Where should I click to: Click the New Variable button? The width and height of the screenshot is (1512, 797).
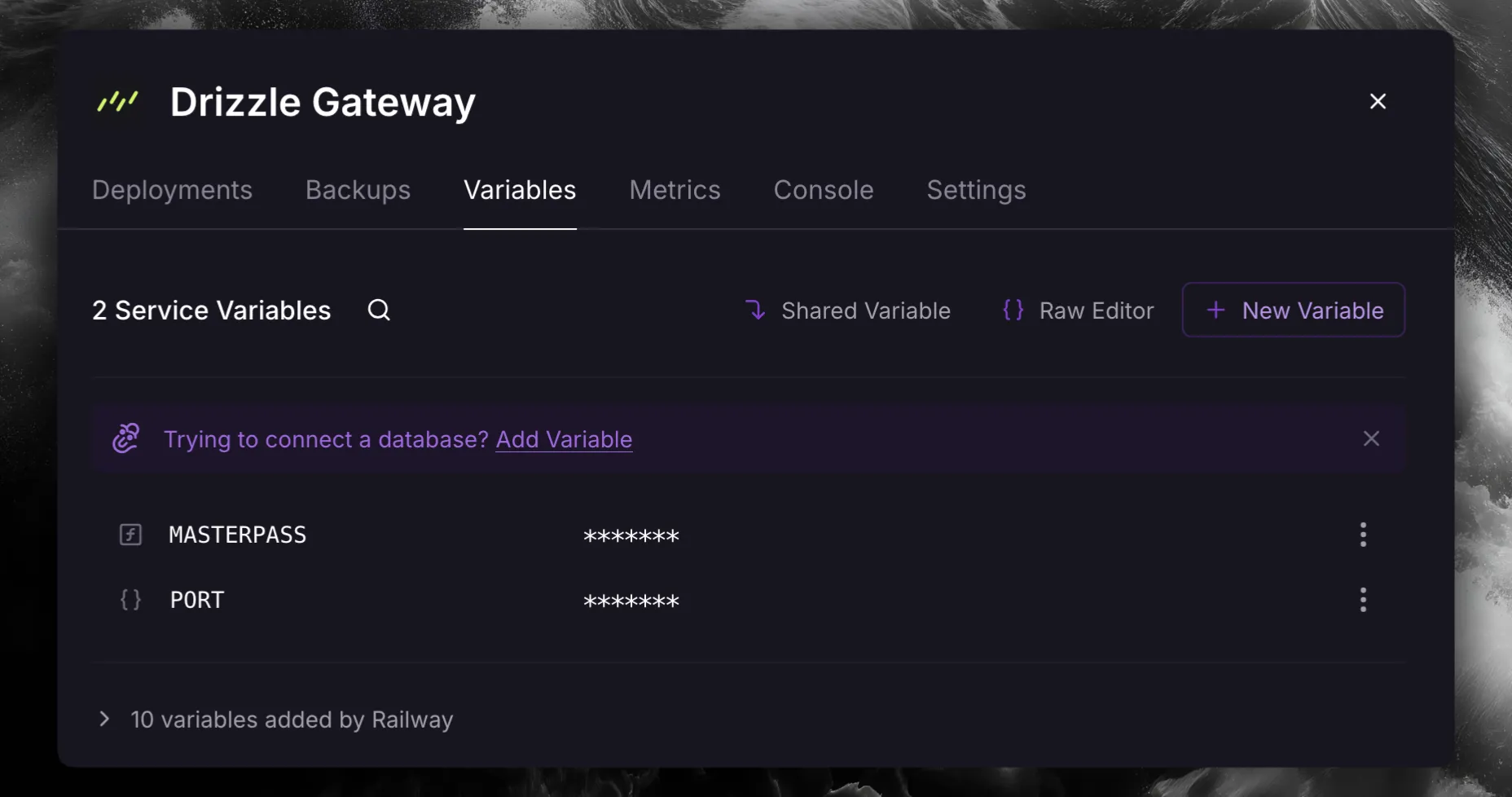coord(1294,310)
